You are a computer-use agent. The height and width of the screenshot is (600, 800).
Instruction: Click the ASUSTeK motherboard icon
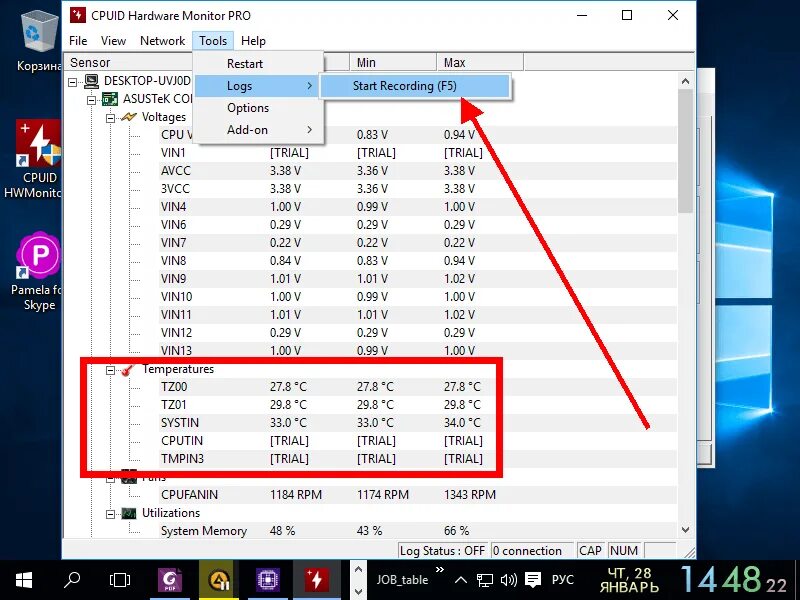110,99
